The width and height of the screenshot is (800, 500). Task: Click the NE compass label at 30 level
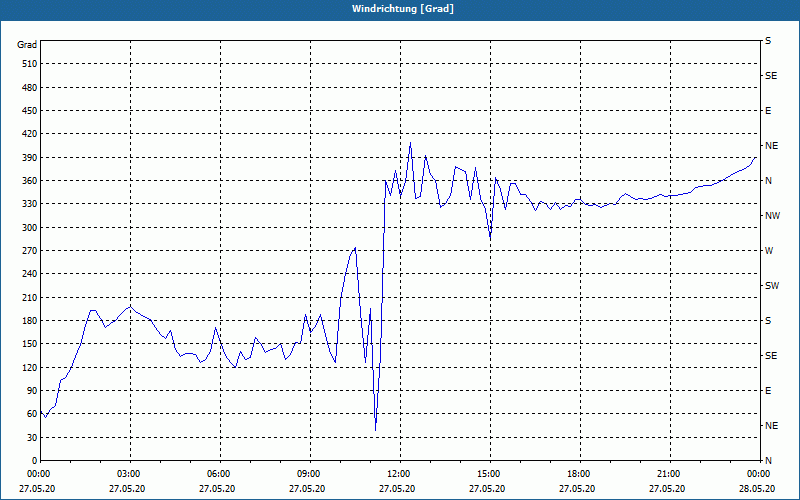771,426
